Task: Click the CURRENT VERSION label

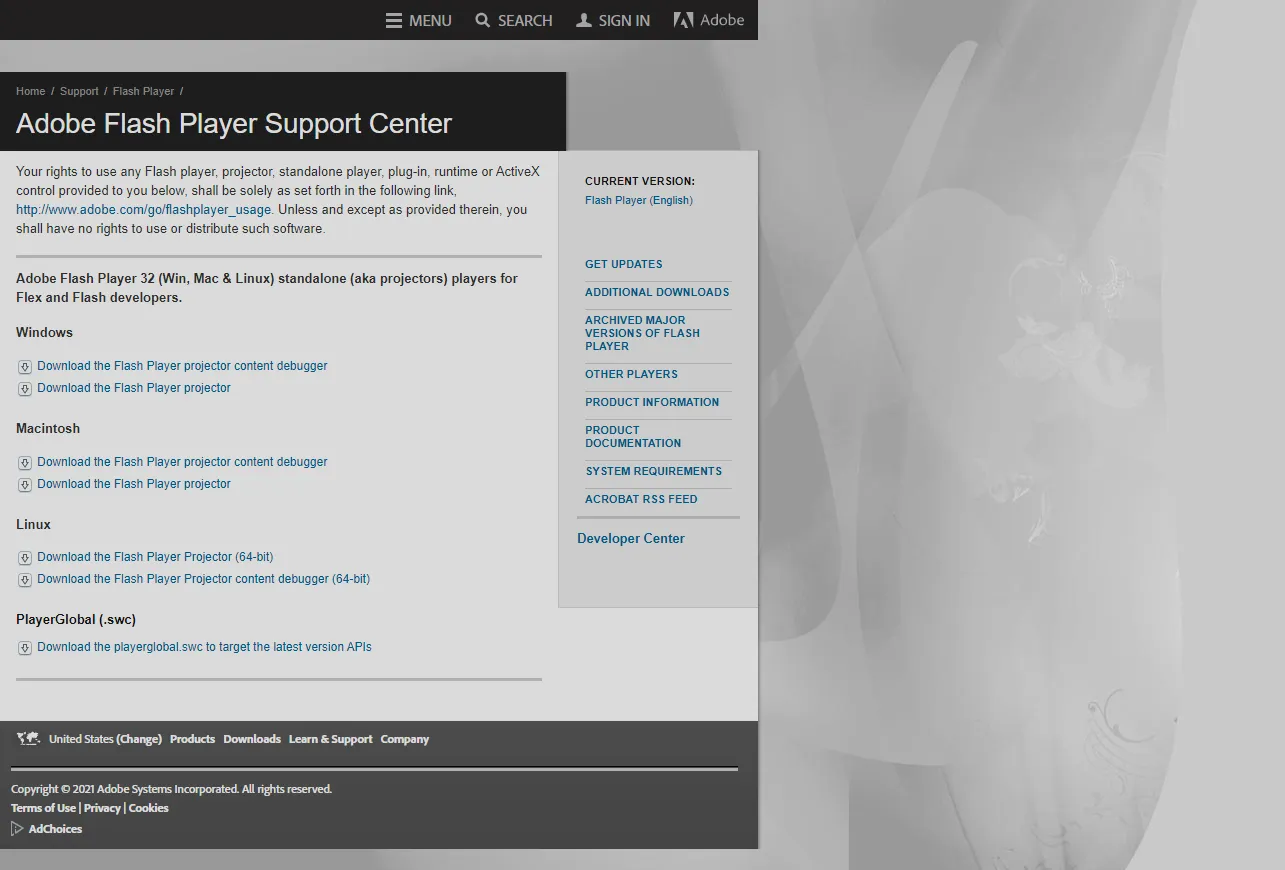Action: click(640, 181)
